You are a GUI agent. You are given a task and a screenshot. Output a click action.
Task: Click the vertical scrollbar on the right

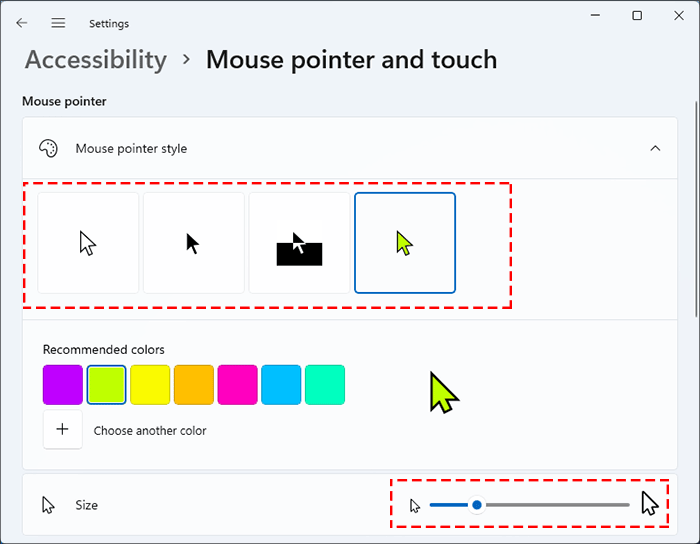pos(697,210)
